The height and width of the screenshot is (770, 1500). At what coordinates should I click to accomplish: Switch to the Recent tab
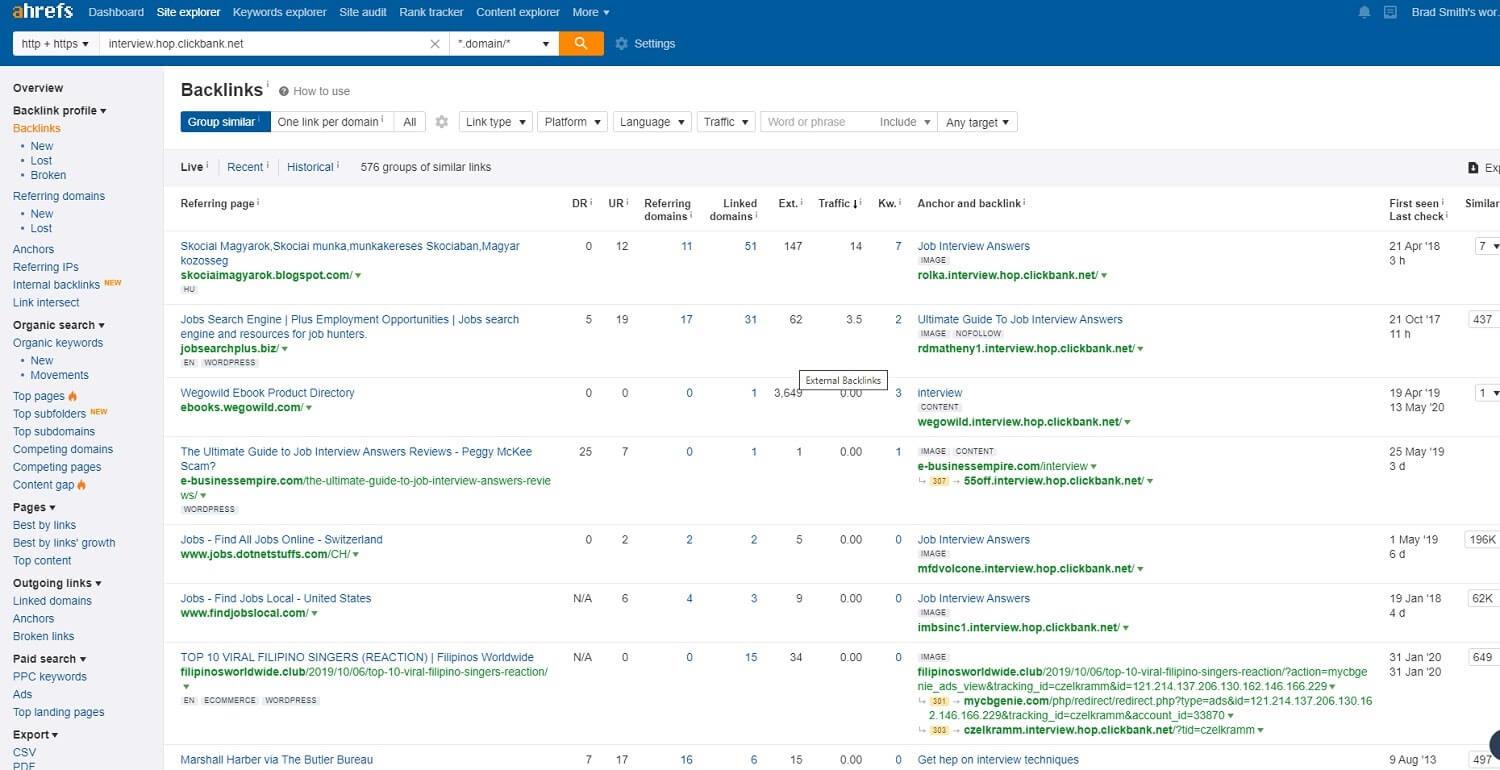pos(245,167)
